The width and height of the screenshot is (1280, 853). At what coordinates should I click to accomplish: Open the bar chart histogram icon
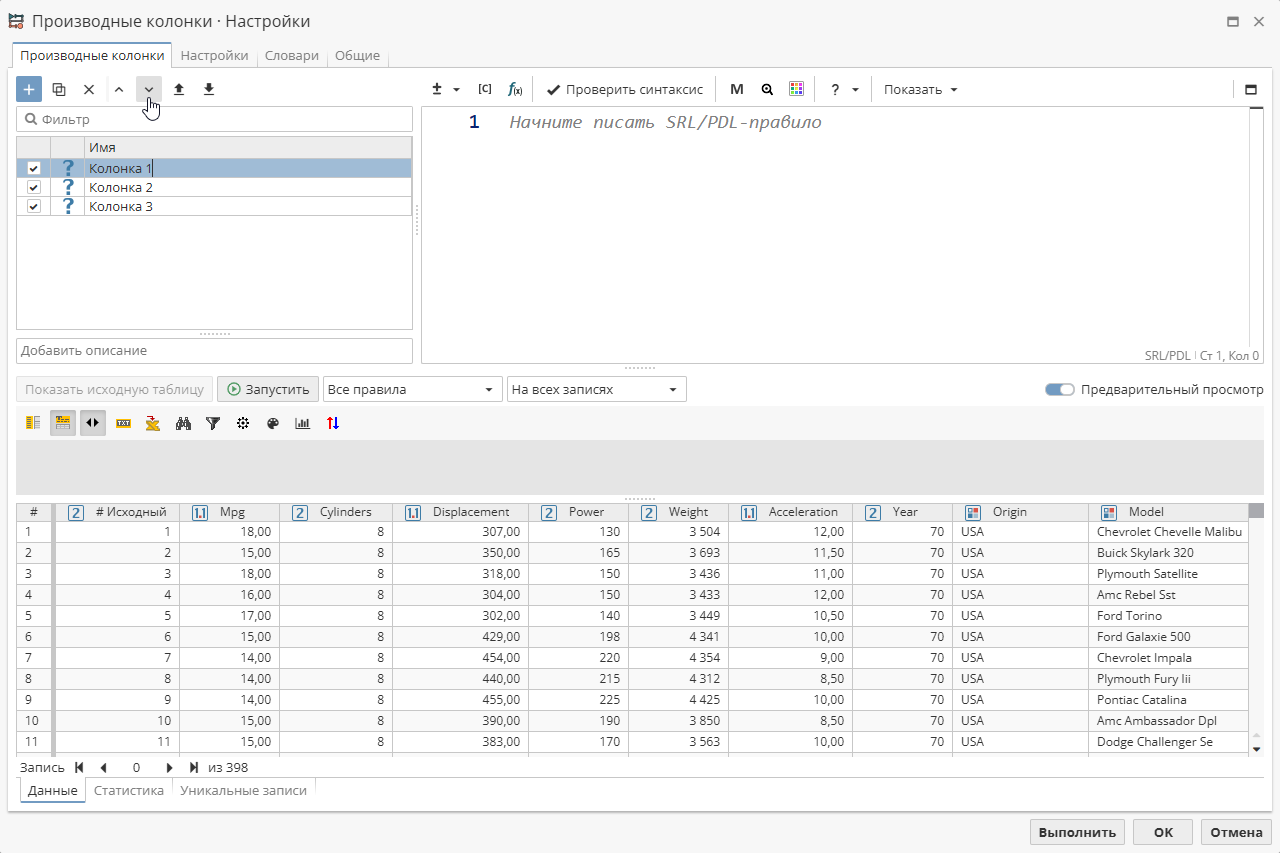pos(303,423)
